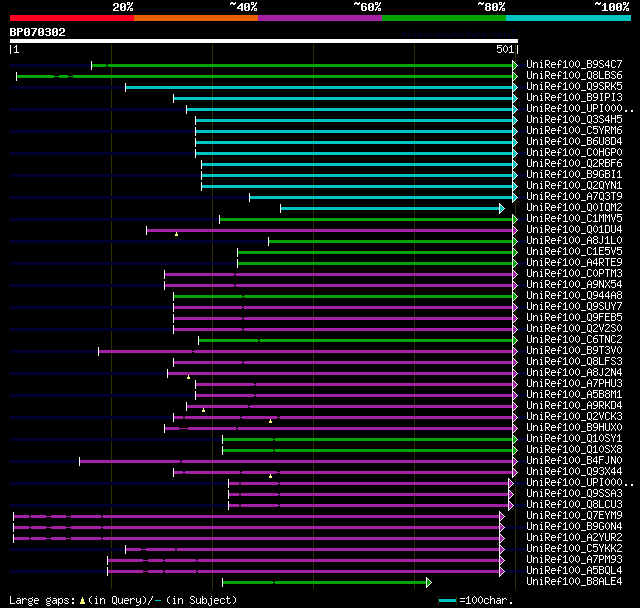Open the UniRef100_Q9SRK5 hit label
The image size is (640, 608).
coord(574,87)
